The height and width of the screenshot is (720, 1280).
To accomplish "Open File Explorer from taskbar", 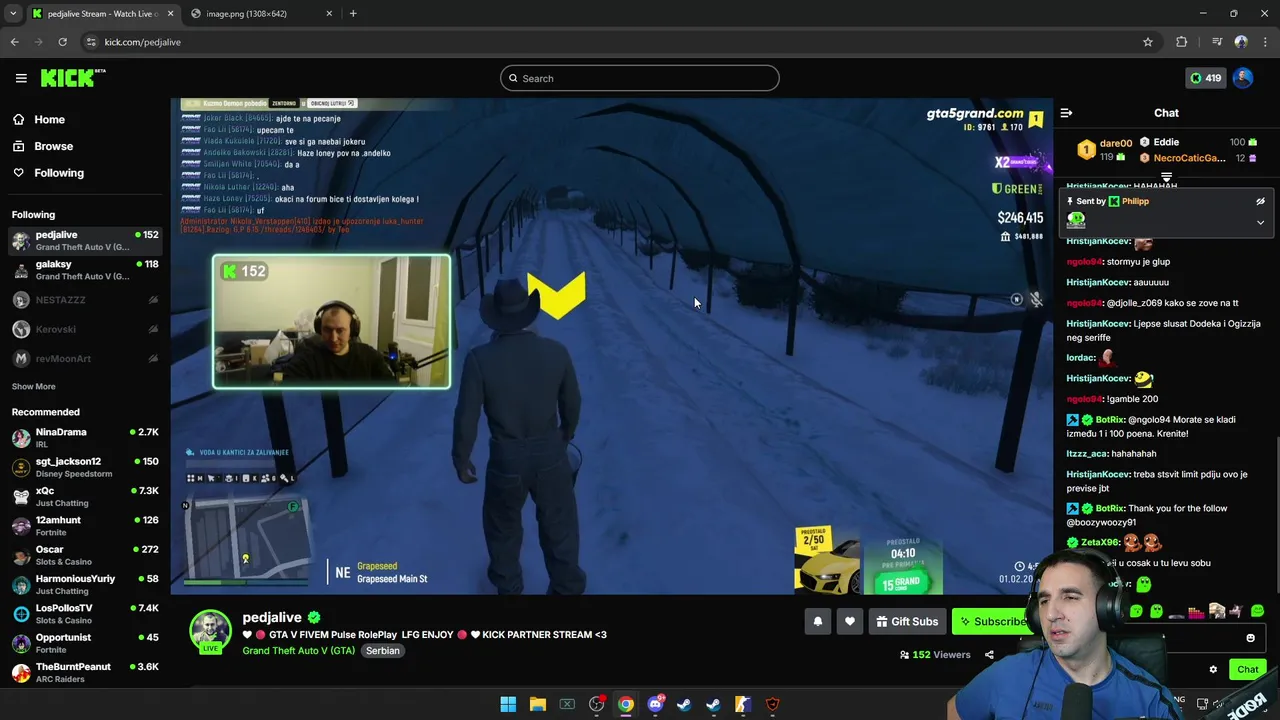I will (x=537, y=705).
